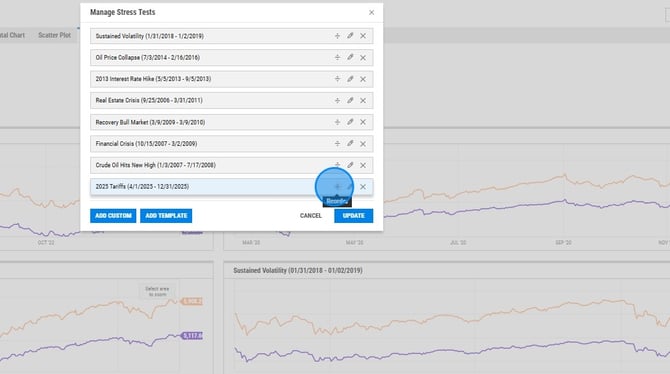Viewport: 670px width, 374px height.
Task: Select the Crude Oil Hits New High row text
Action: tap(156, 165)
